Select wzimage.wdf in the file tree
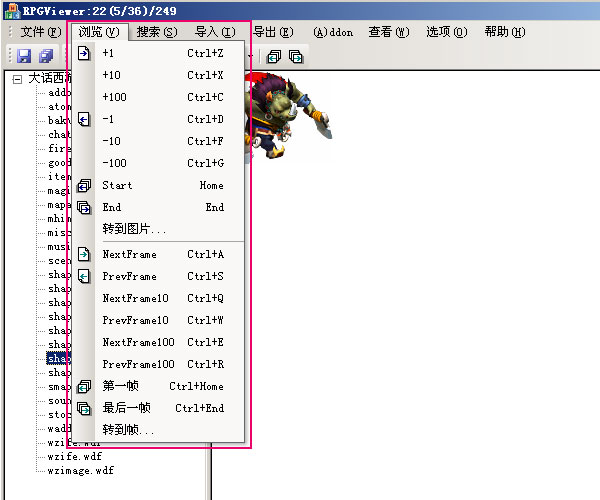 tap(81, 471)
